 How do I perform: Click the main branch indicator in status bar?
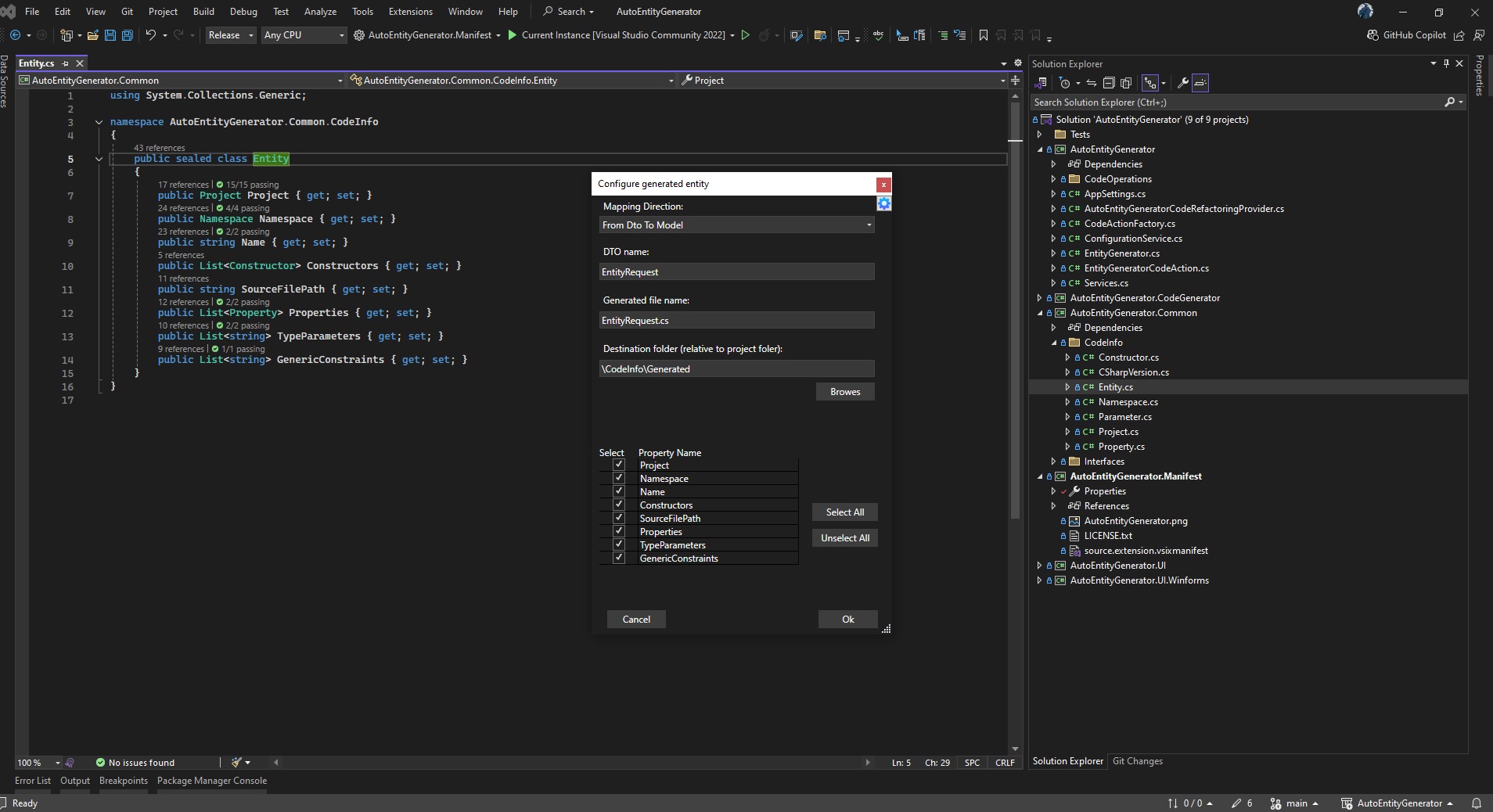click(1295, 803)
